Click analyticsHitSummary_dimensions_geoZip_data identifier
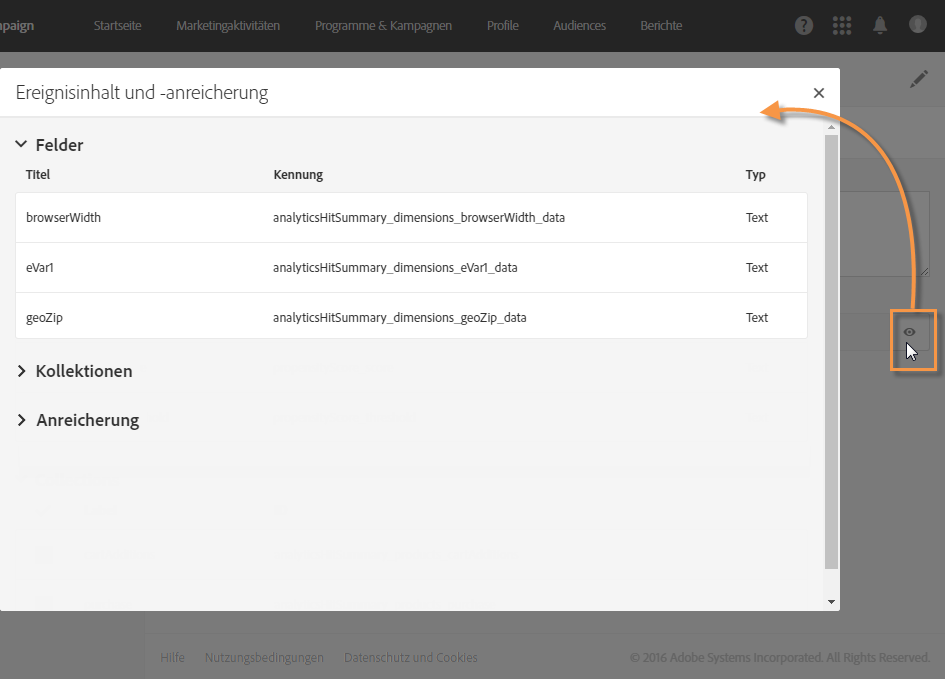 (x=400, y=318)
